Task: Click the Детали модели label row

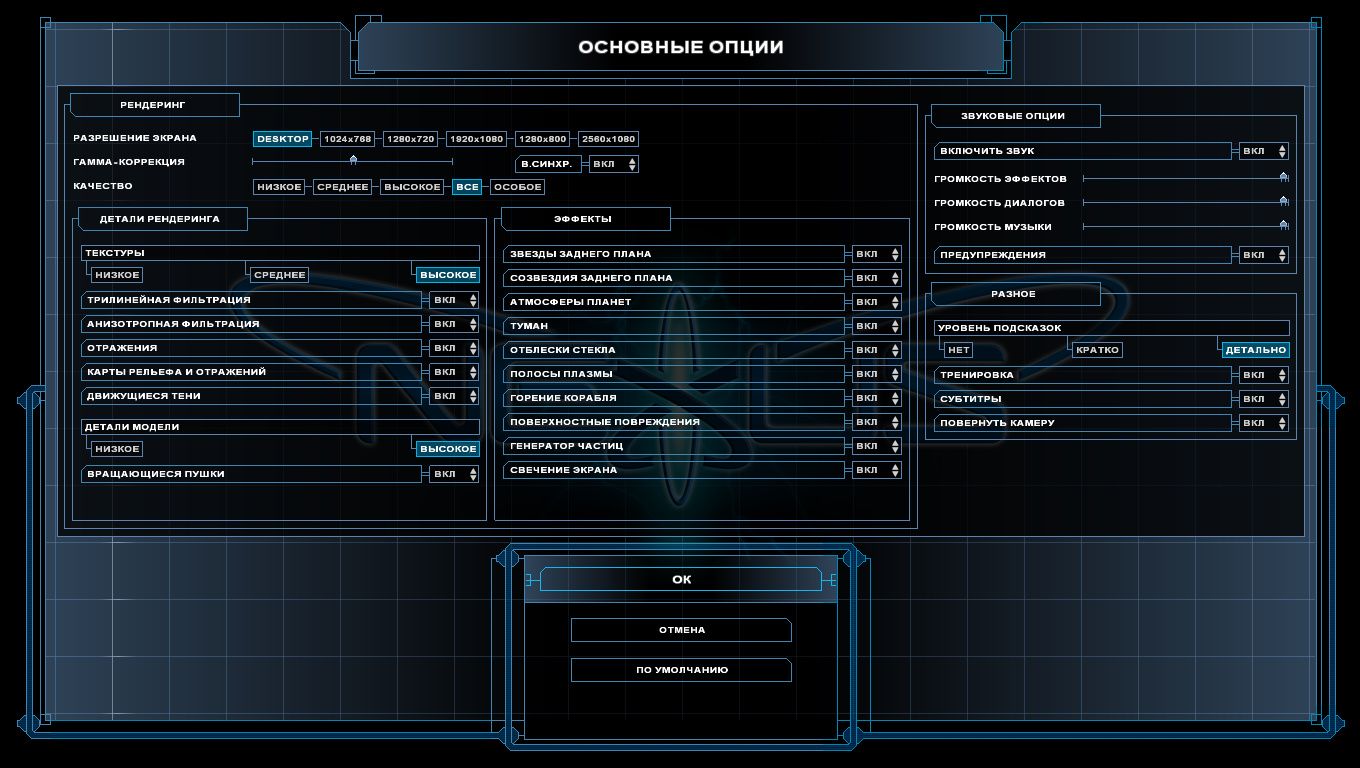Action: click(281, 427)
